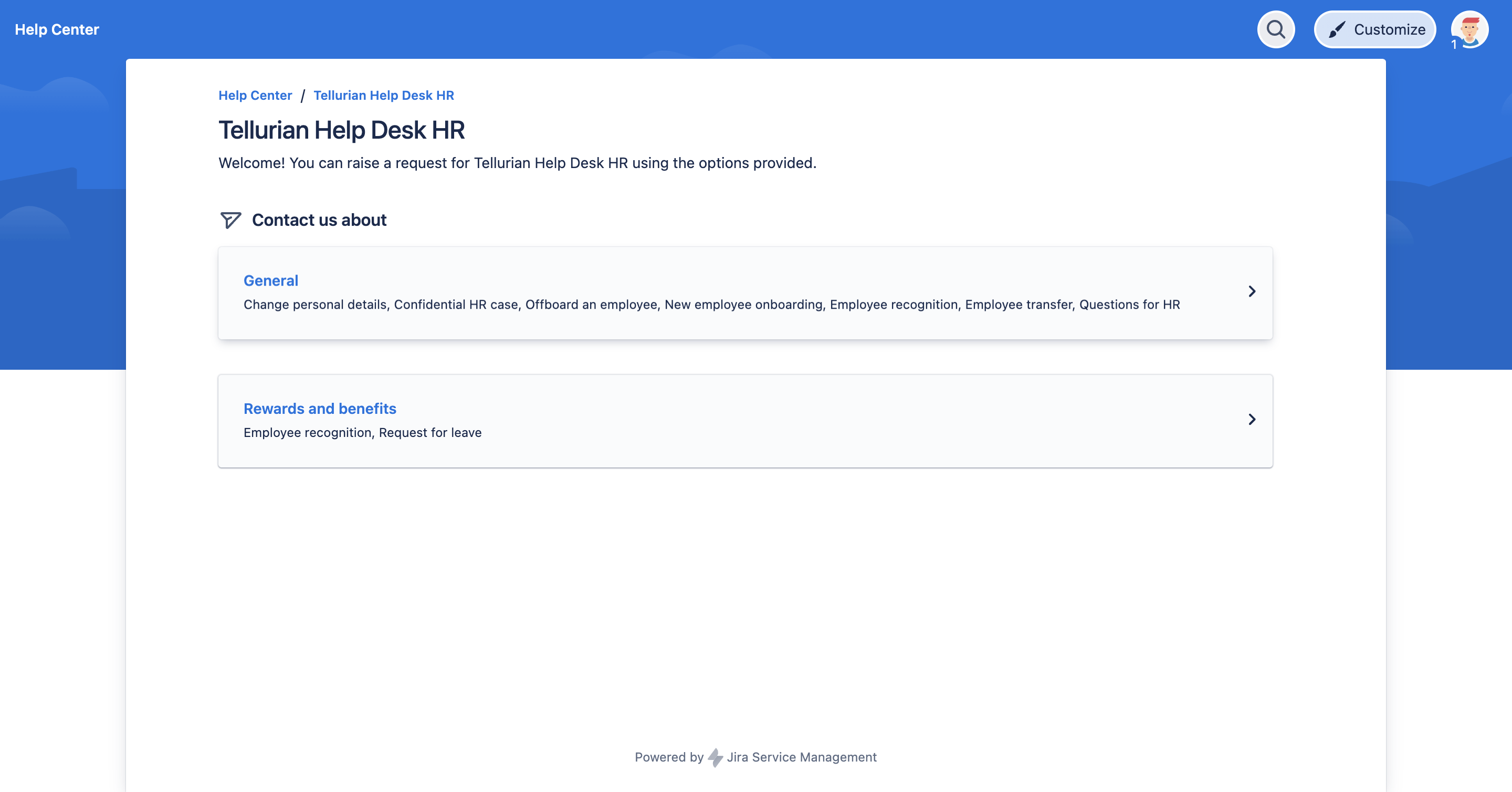
Task: Expand Rewards and benefits card chevron
Action: (x=1252, y=419)
